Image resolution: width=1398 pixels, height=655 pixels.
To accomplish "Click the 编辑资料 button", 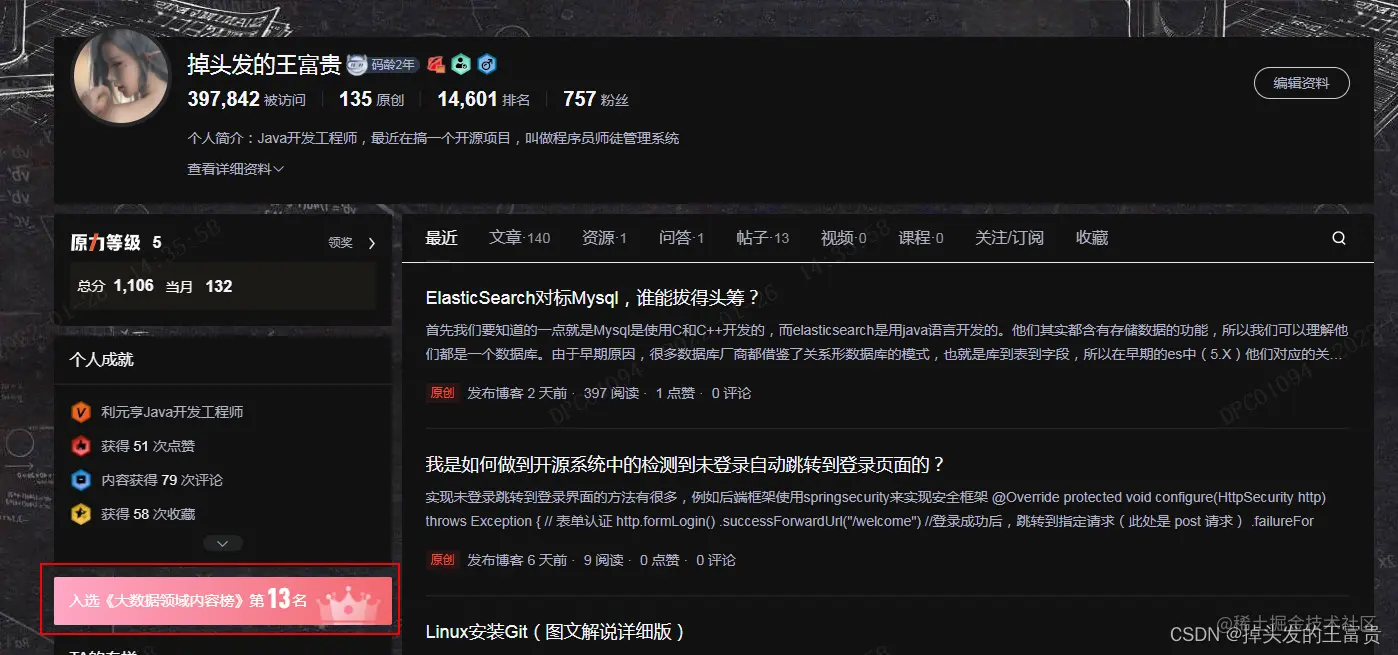I will 1301,84.
